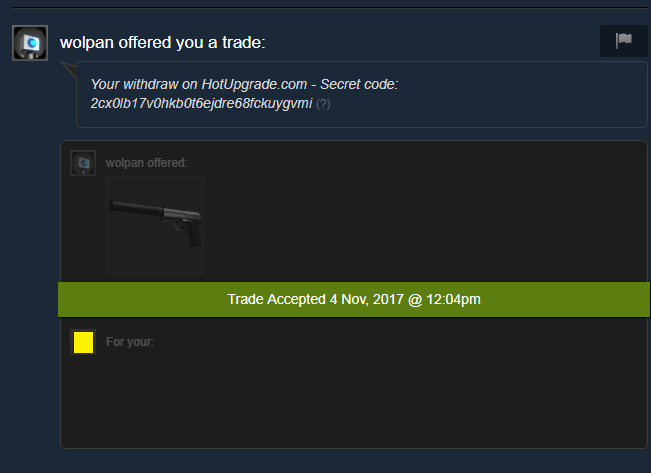Click the '12:04pm' time in accepted banner

tap(453, 299)
